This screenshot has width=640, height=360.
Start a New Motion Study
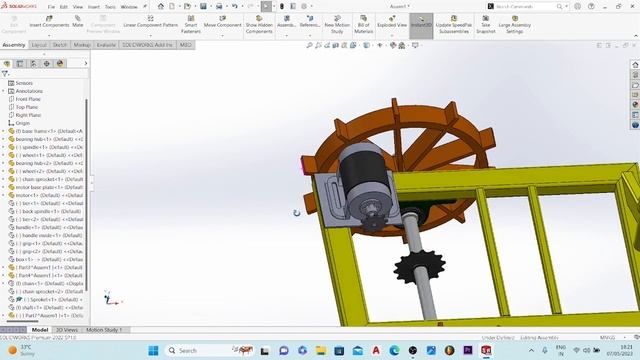[x=337, y=24]
